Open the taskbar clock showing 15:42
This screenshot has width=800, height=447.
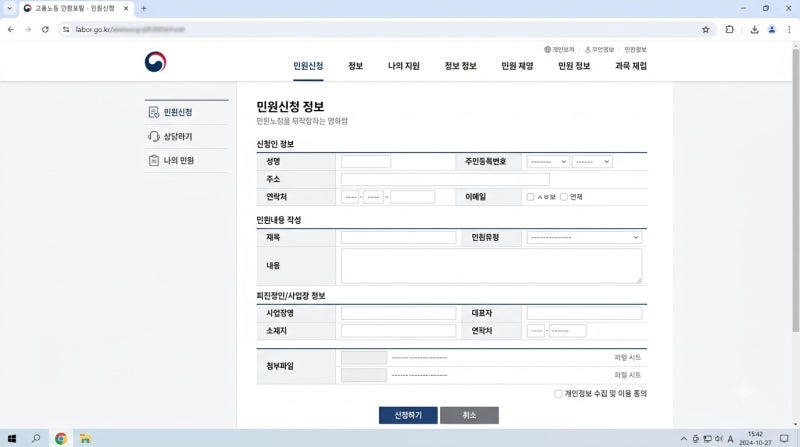755,438
